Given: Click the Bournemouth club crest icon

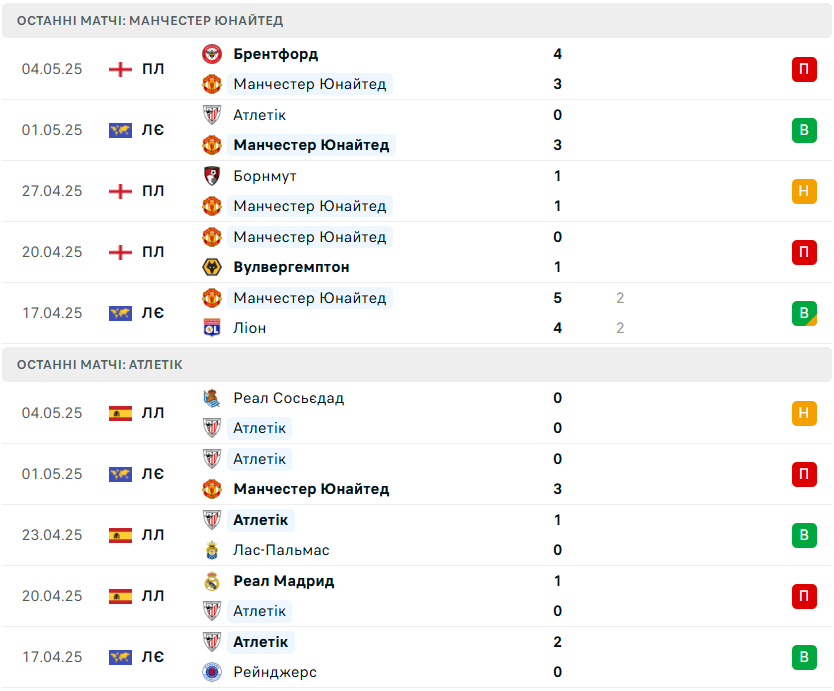Looking at the screenshot, I should click(212, 176).
